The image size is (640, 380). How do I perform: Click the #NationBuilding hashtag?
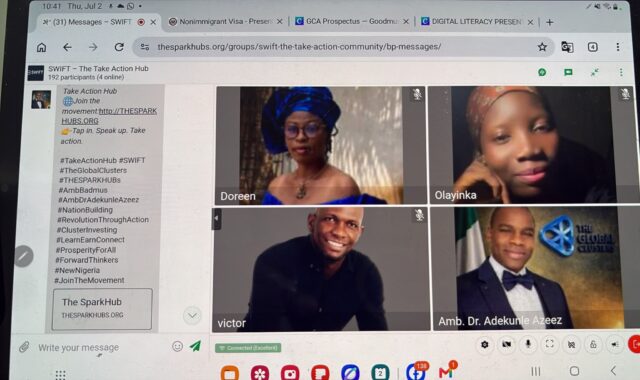click(x=85, y=210)
